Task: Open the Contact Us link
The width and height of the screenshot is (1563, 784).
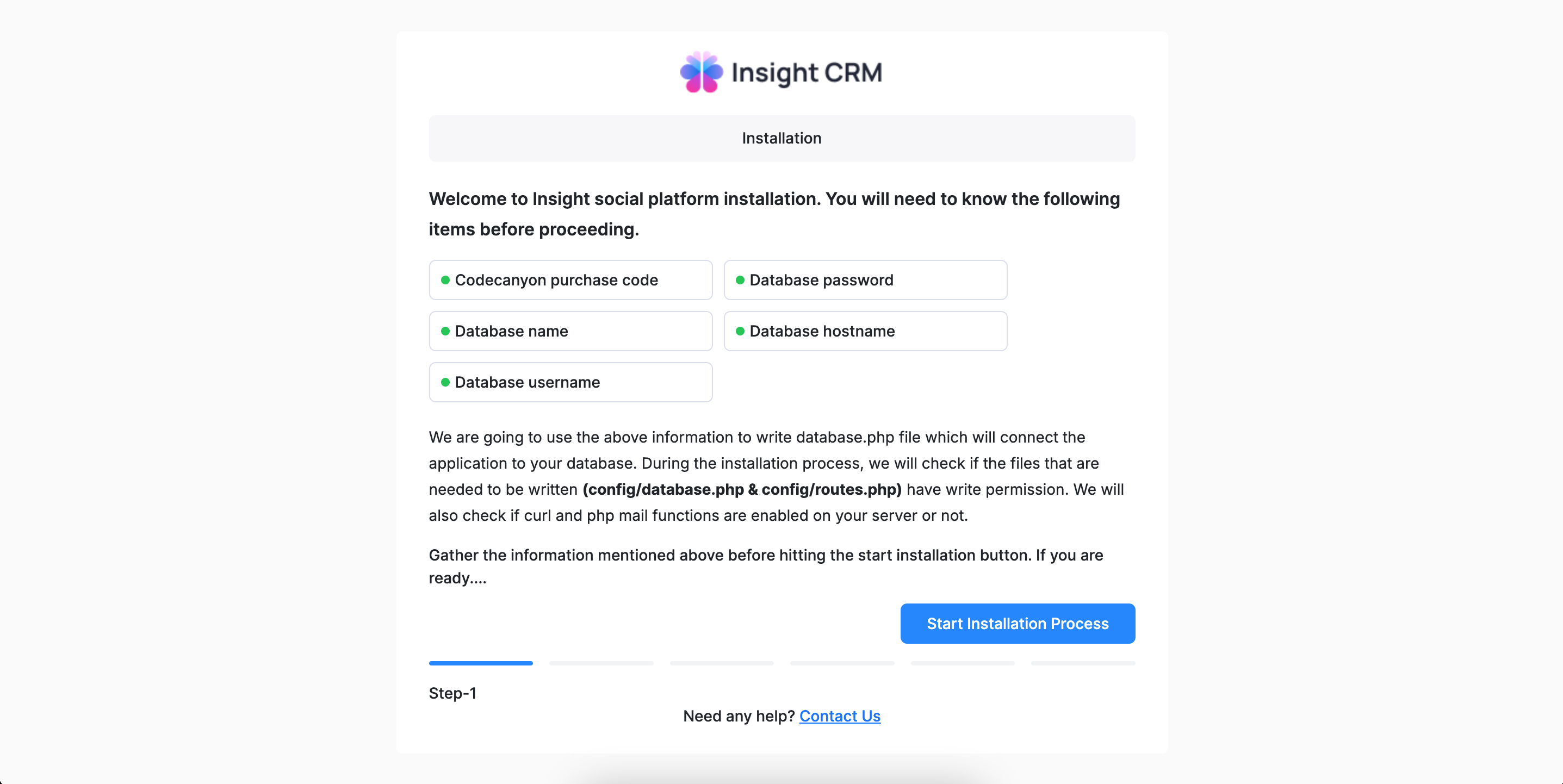Action: (x=839, y=716)
